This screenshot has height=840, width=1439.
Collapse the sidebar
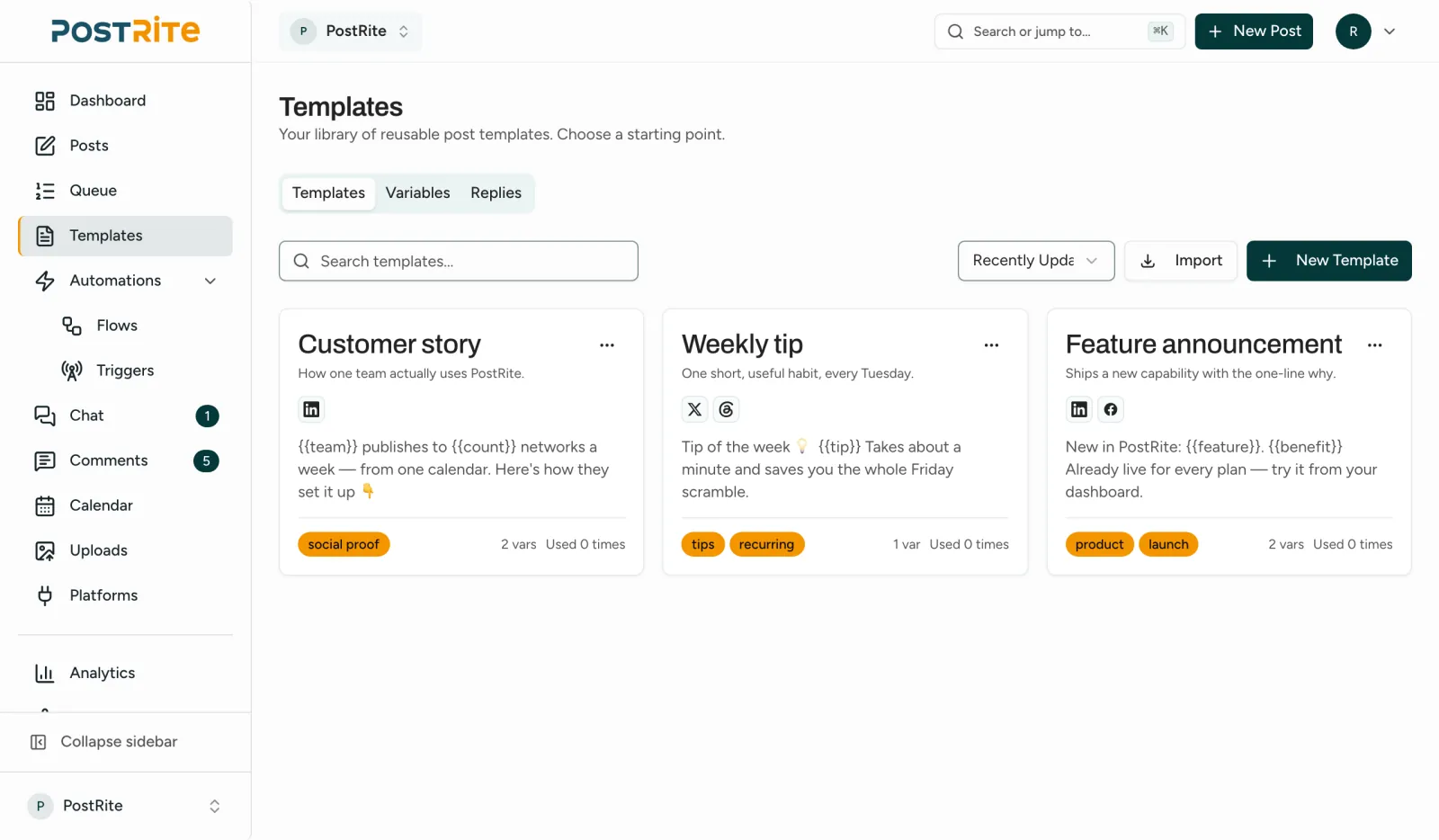(125, 742)
